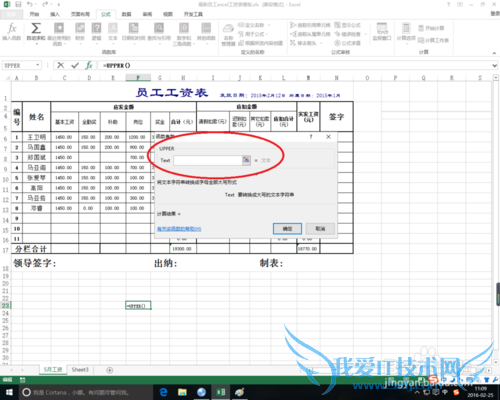Open the Name Manager
This screenshot has height=400, width=500.
(228, 34)
